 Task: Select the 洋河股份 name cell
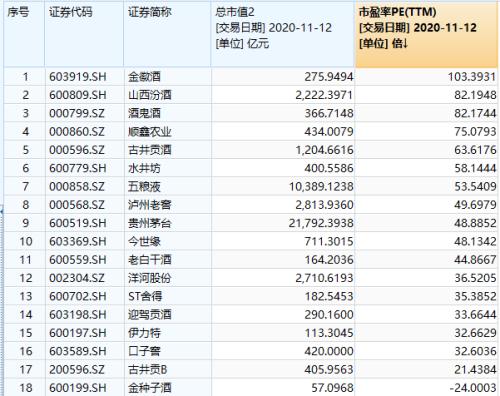pos(167,278)
